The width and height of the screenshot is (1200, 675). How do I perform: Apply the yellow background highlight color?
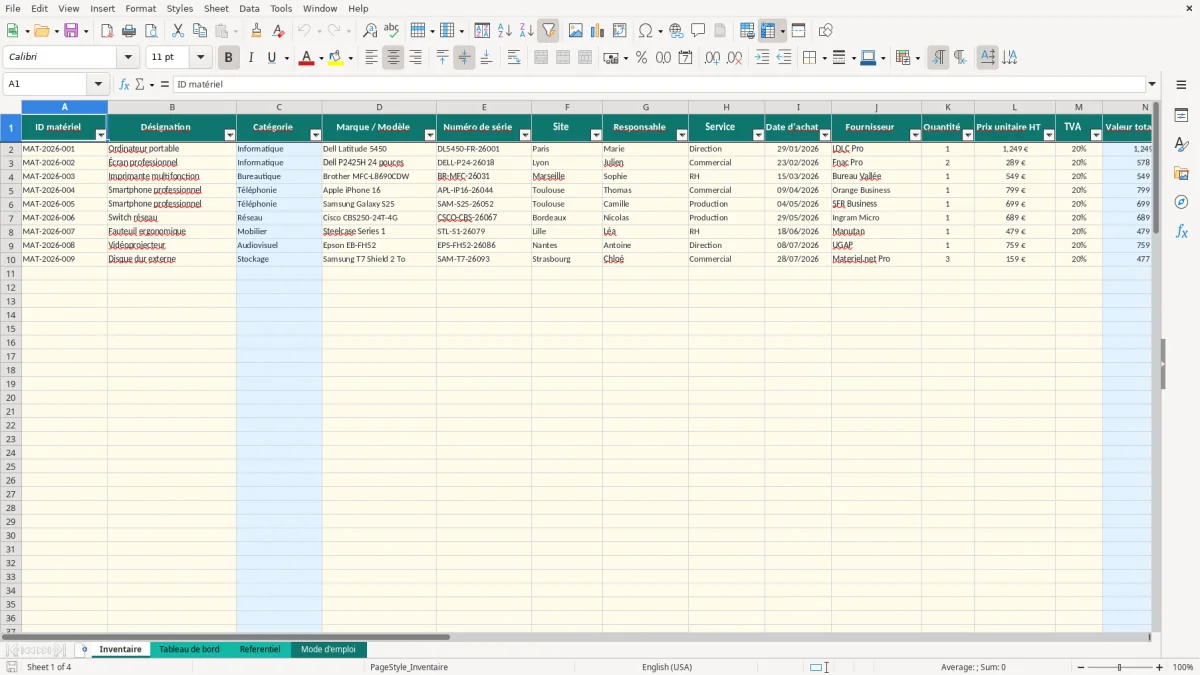coord(335,58)
